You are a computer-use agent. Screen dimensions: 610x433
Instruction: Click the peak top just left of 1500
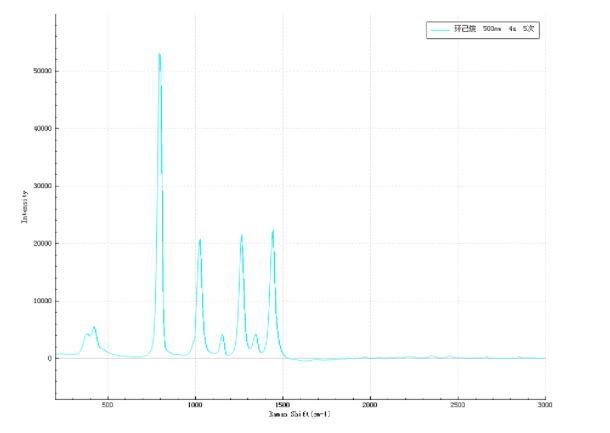[272, 231]
